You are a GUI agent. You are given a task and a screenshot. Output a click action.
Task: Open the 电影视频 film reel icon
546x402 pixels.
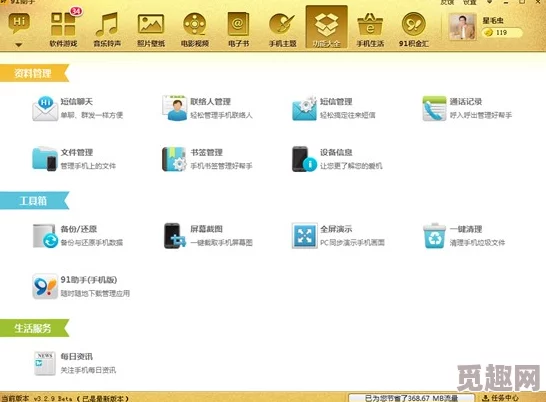point(195,24)
